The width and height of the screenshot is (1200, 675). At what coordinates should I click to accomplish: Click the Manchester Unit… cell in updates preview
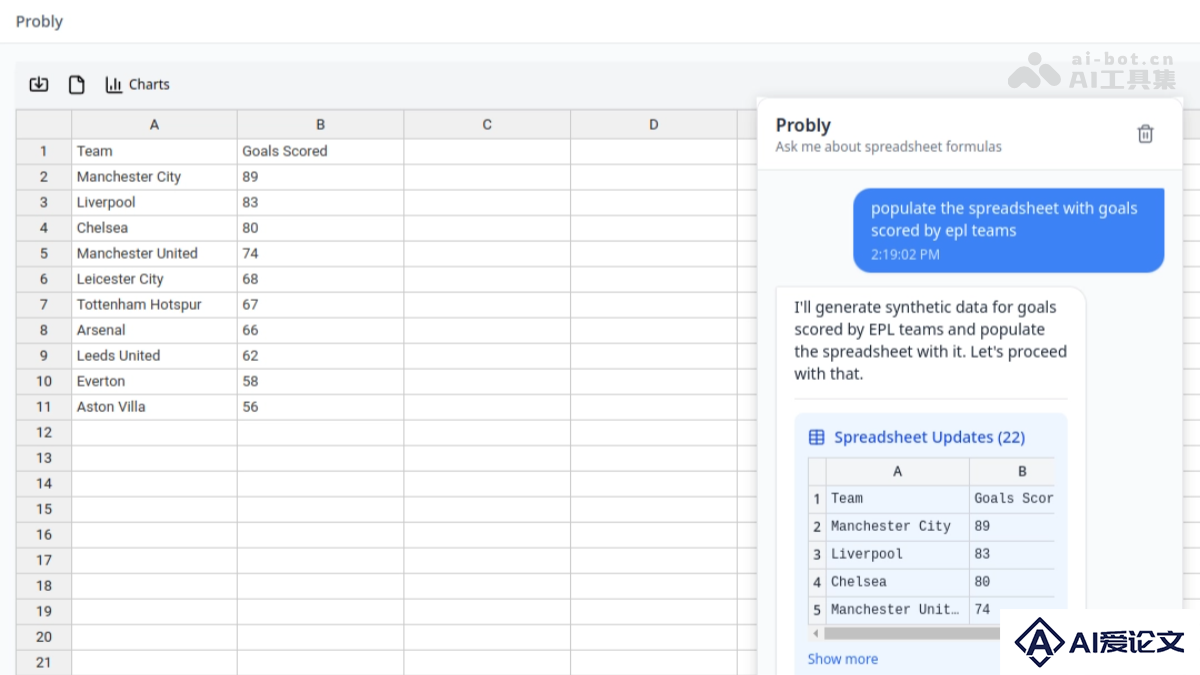click(897, 610)
